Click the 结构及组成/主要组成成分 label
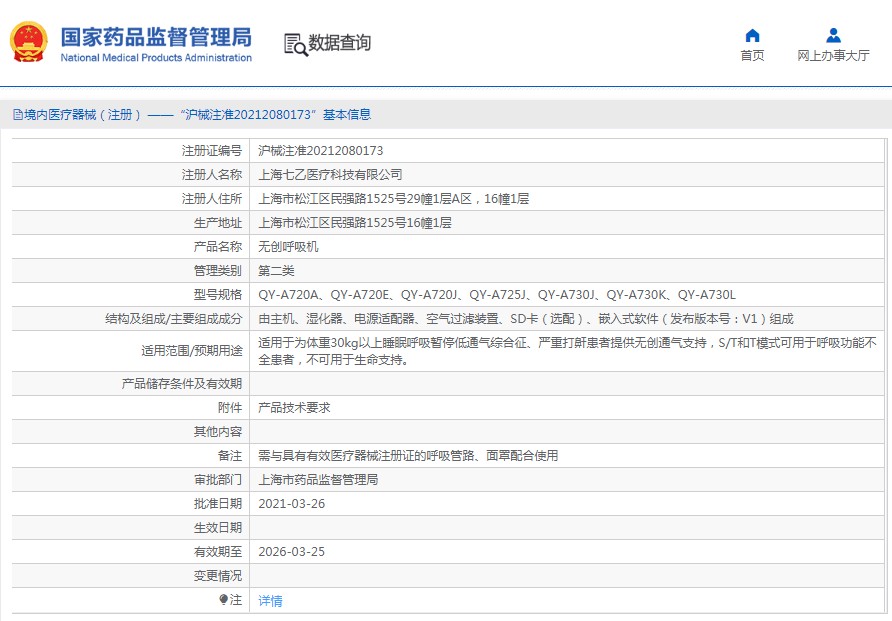Image resolution: width=892 pixels, height=621 pixels. (x=174, y=318)
